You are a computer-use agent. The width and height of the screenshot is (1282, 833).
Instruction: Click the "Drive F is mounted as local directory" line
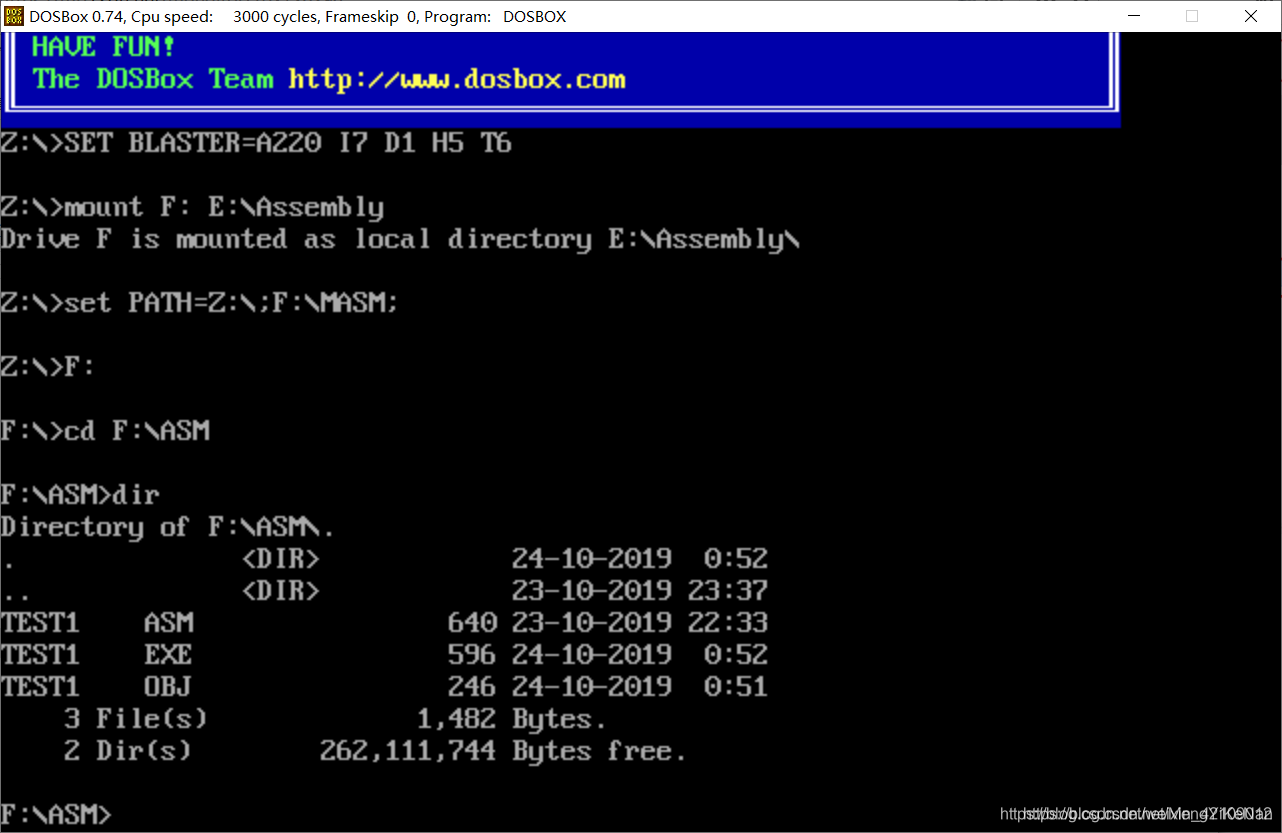pyautogui.click(x=400, y=239)
